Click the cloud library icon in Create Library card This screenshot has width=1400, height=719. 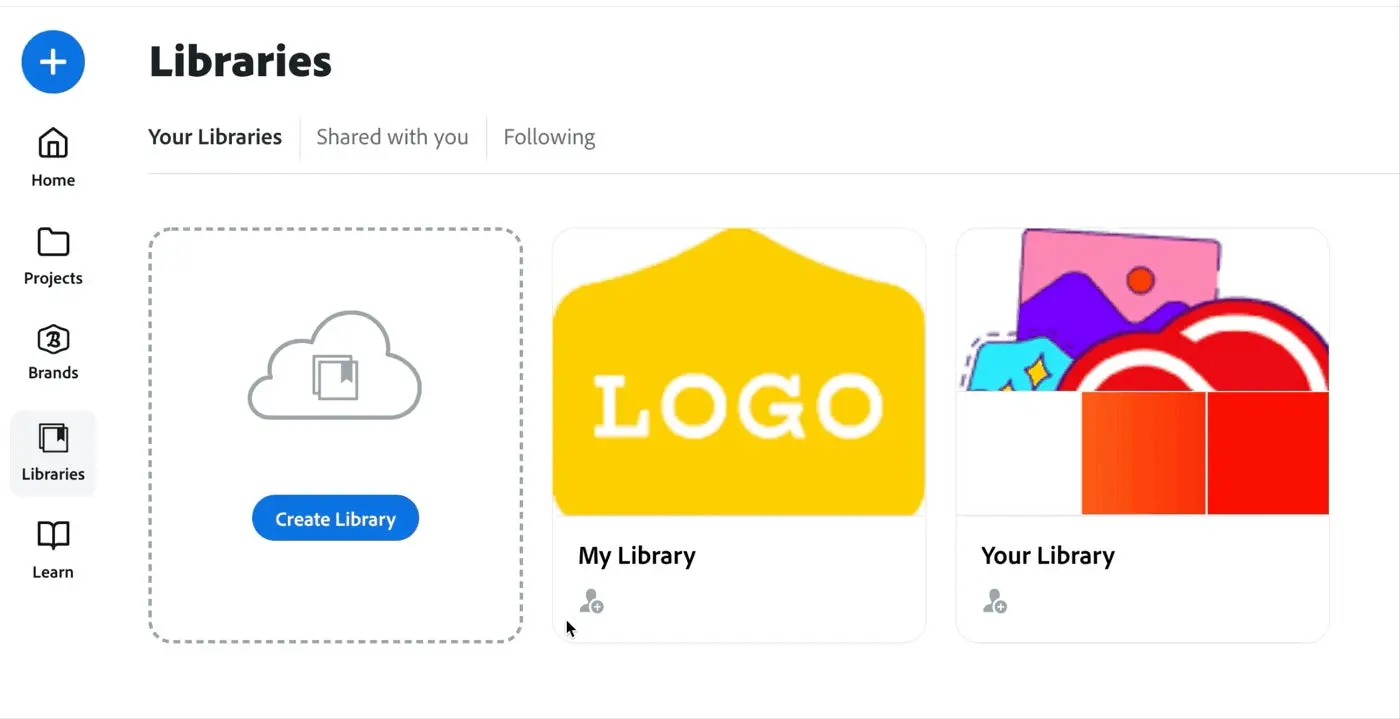pyautogui.click(x=334, y=363)
